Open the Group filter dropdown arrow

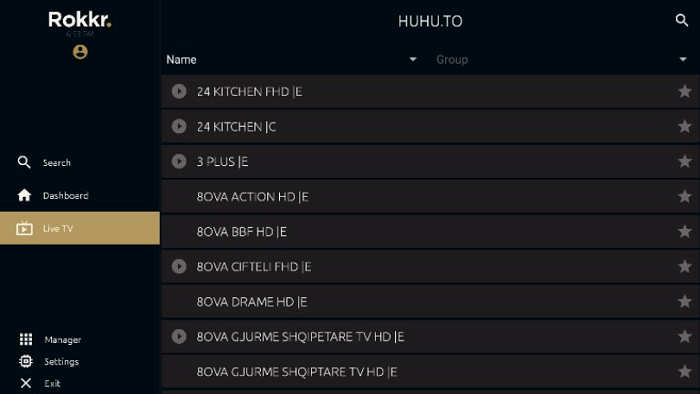point(683,59)
